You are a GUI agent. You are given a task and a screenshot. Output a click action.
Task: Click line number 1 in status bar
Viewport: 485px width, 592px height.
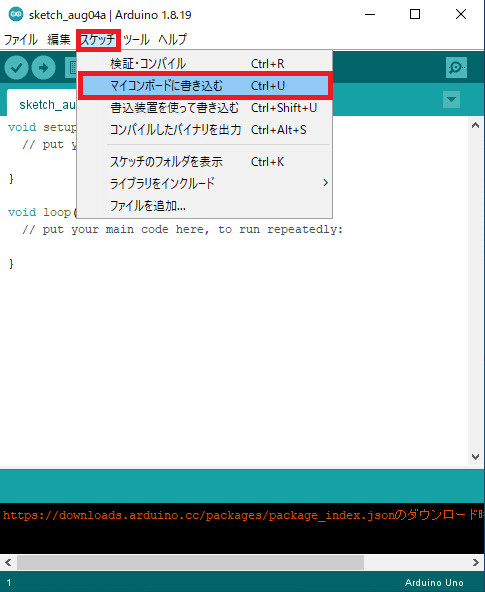coord(9,583)
